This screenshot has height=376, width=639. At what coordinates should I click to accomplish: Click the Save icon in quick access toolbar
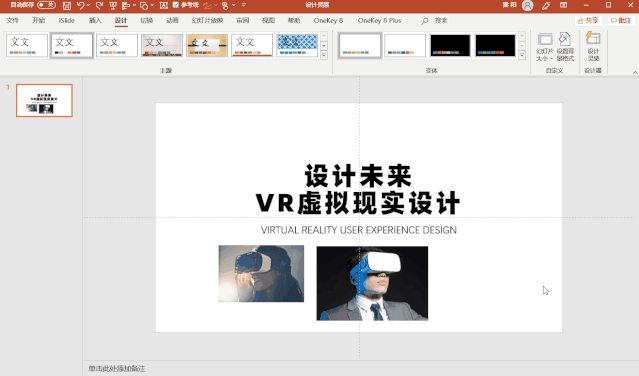tap(67, 5)
